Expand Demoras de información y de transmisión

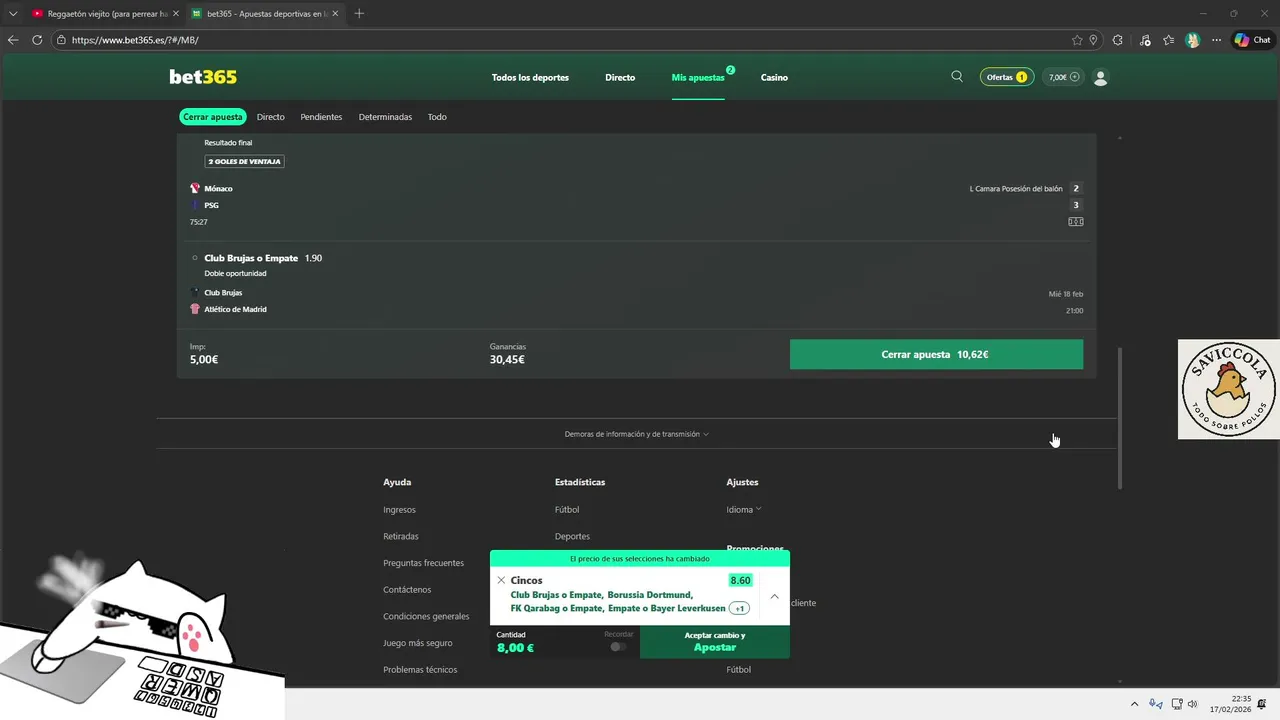pos(636,434)
